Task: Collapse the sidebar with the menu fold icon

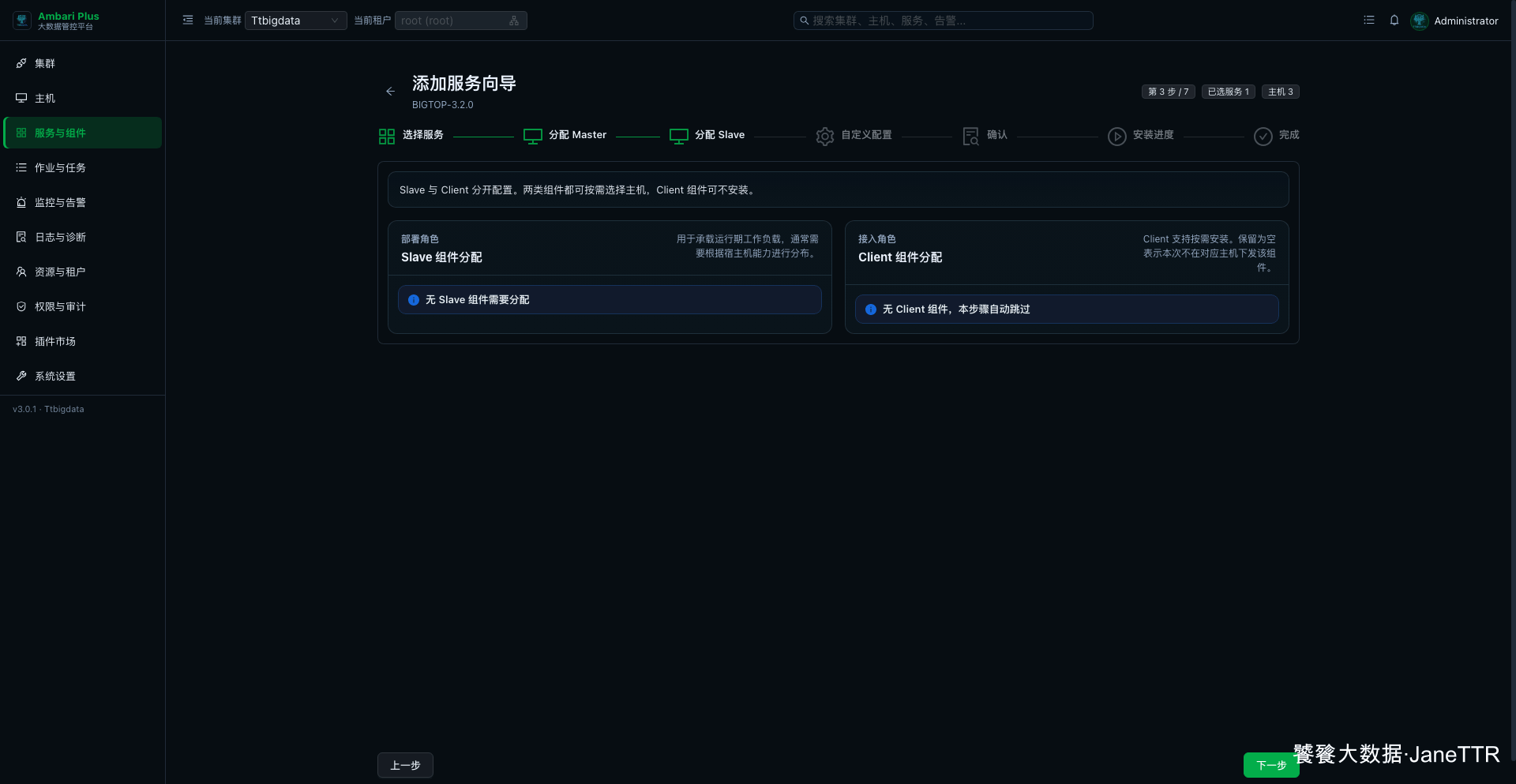Action: (x=188, y=21)
